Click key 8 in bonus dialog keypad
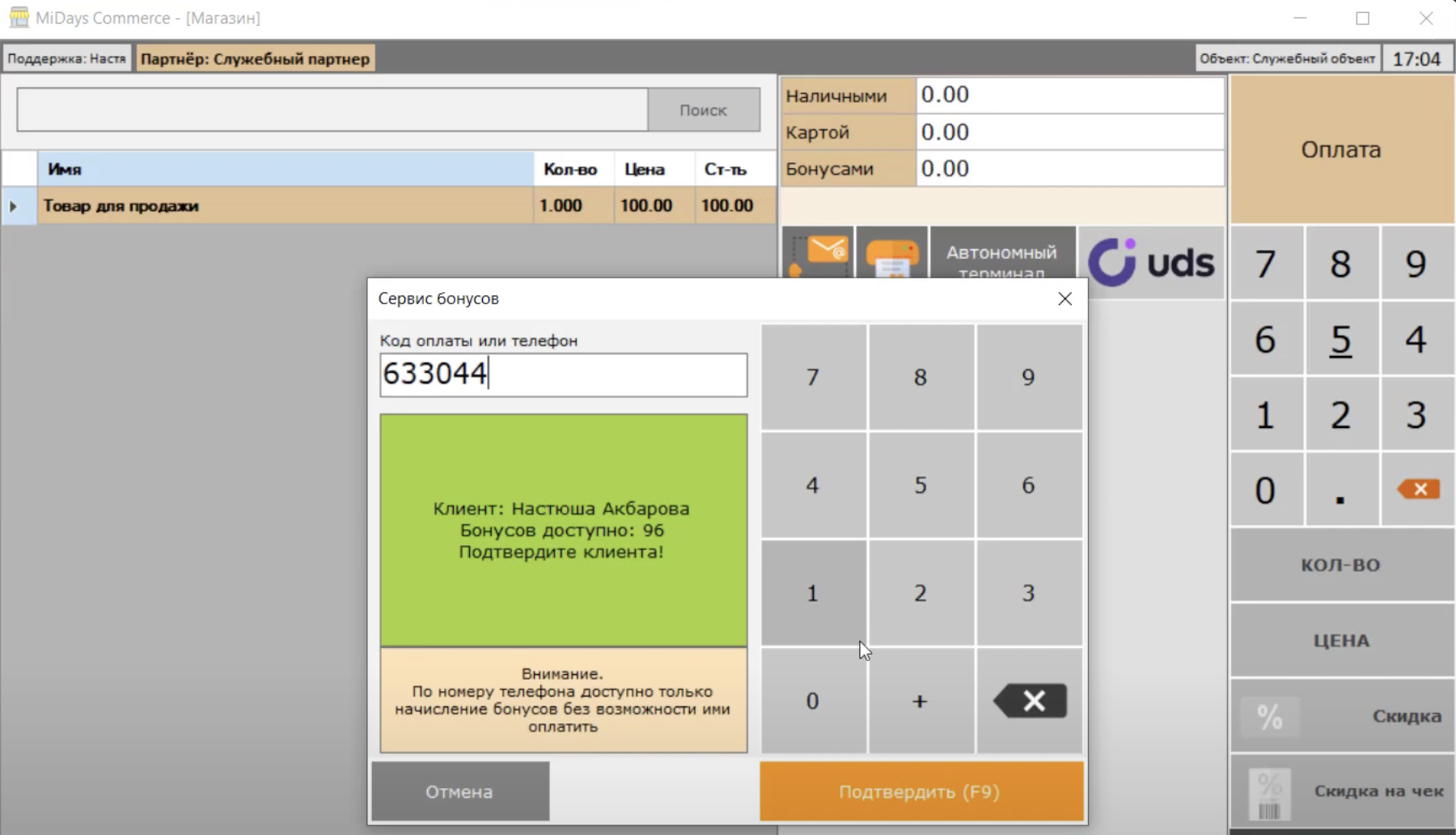The image size is (1456, 835). point(921,377)
